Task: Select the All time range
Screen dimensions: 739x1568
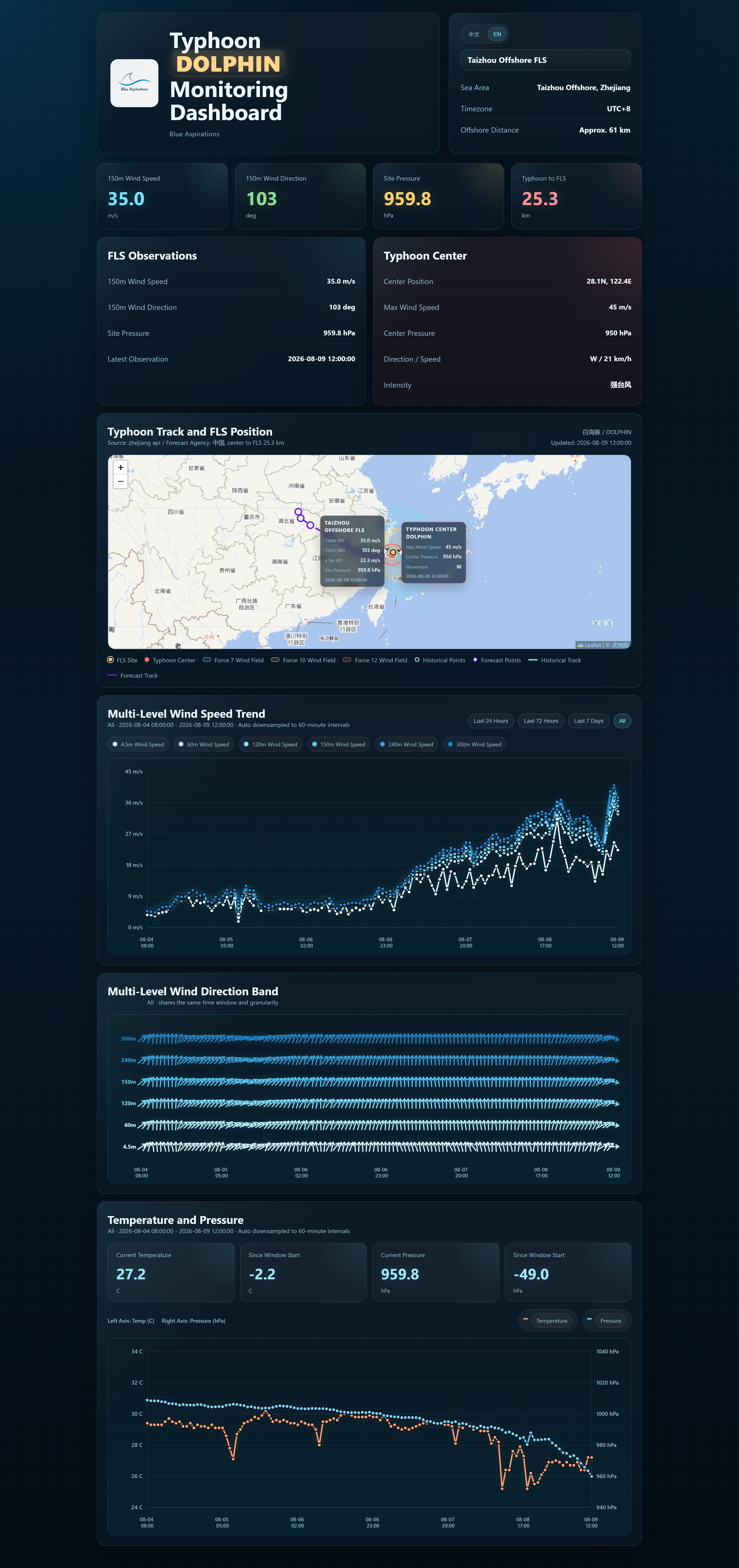Action: click(622, 721)
